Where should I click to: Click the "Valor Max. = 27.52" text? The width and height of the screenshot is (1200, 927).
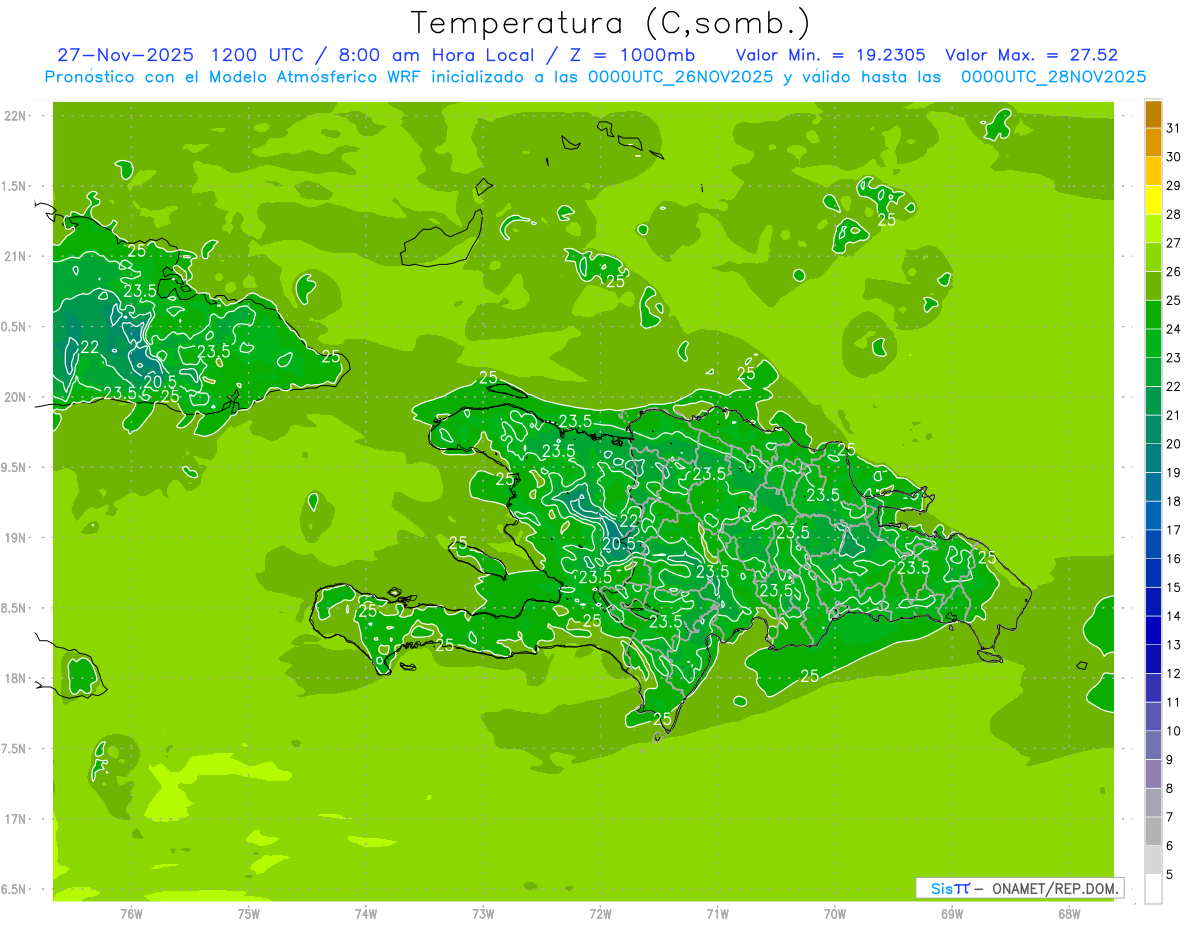[x=1031, y=55]
